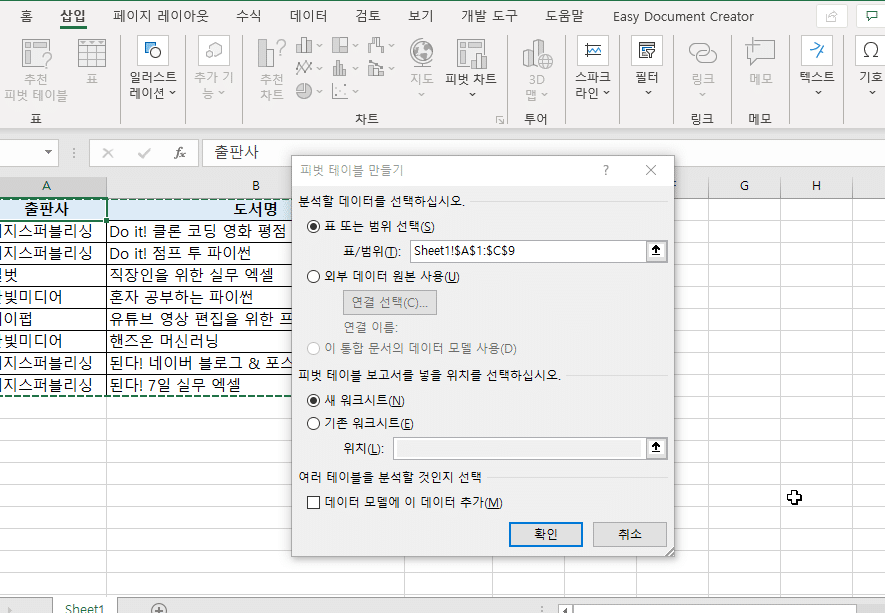This screenshot has width=885, height=613.
Task: Add a new sheet with plus button
Action: tap(158, 608)
